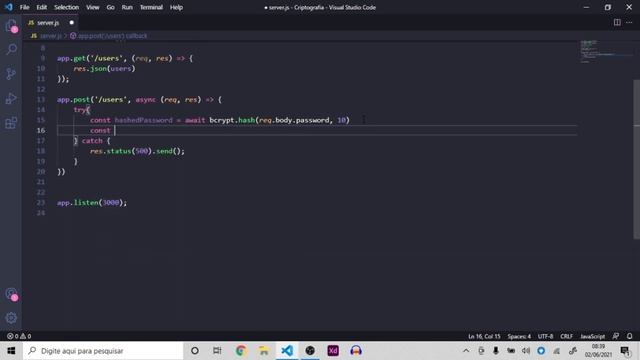Open the taskbar clock and date
640x360 pixels.
point(598,351)
